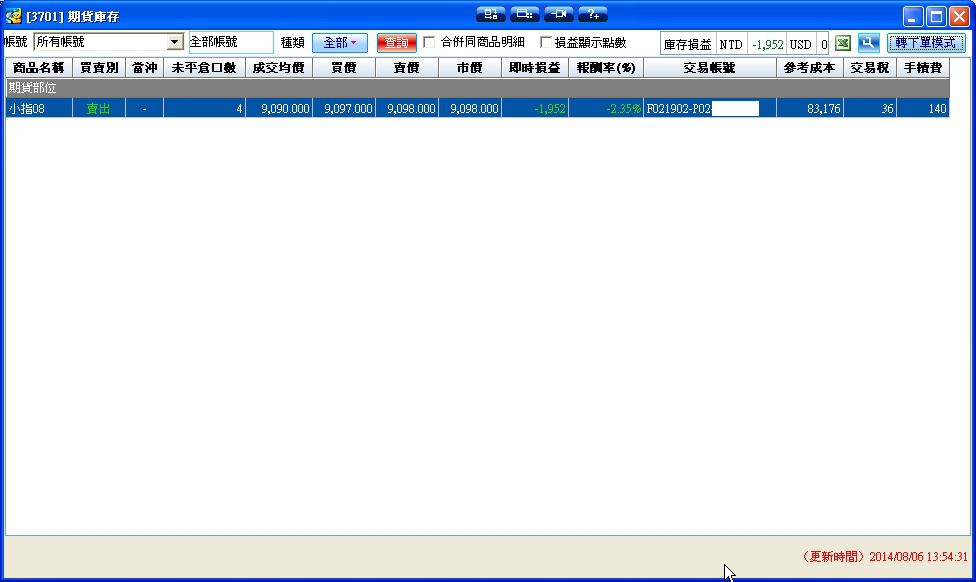Click the 手續費 column header
Image resolution: width=976 pixels, height=582 pixels.
click(x=923, y=68)
